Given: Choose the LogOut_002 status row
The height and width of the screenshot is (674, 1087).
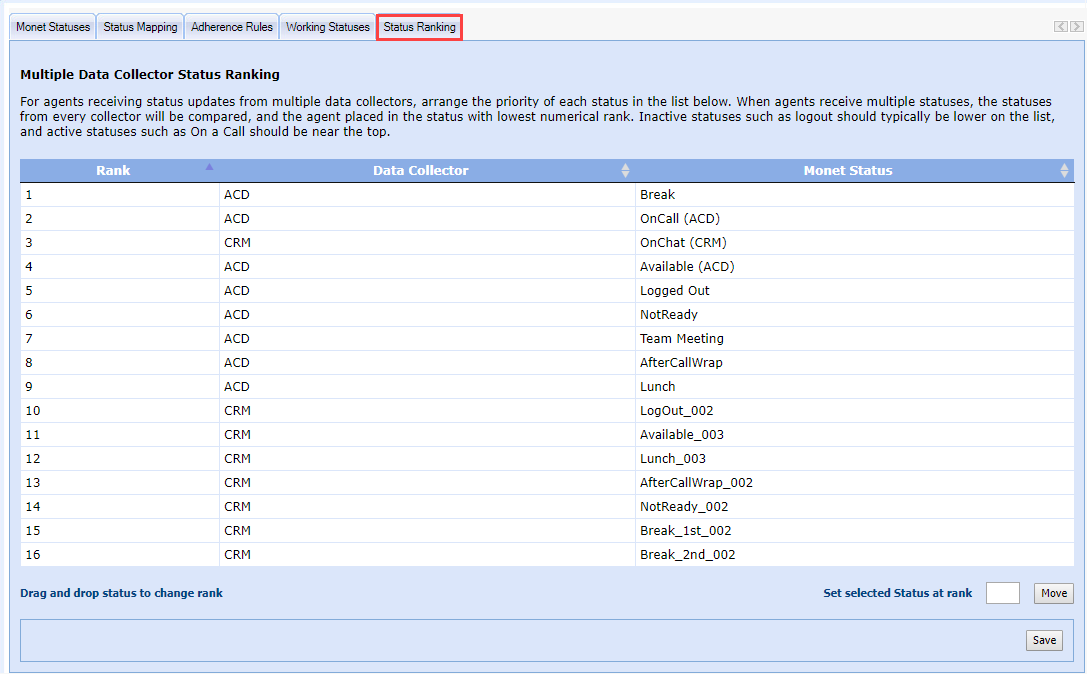Looking at the screenshot, I should coord(676,411).
